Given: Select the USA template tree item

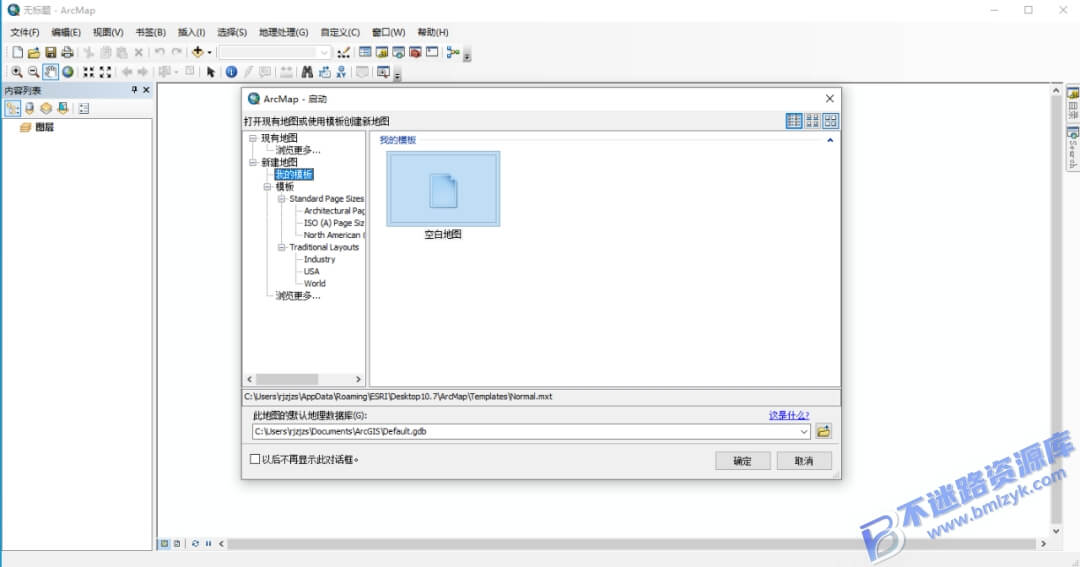Looking at the screenshot, I should point(311,271).
